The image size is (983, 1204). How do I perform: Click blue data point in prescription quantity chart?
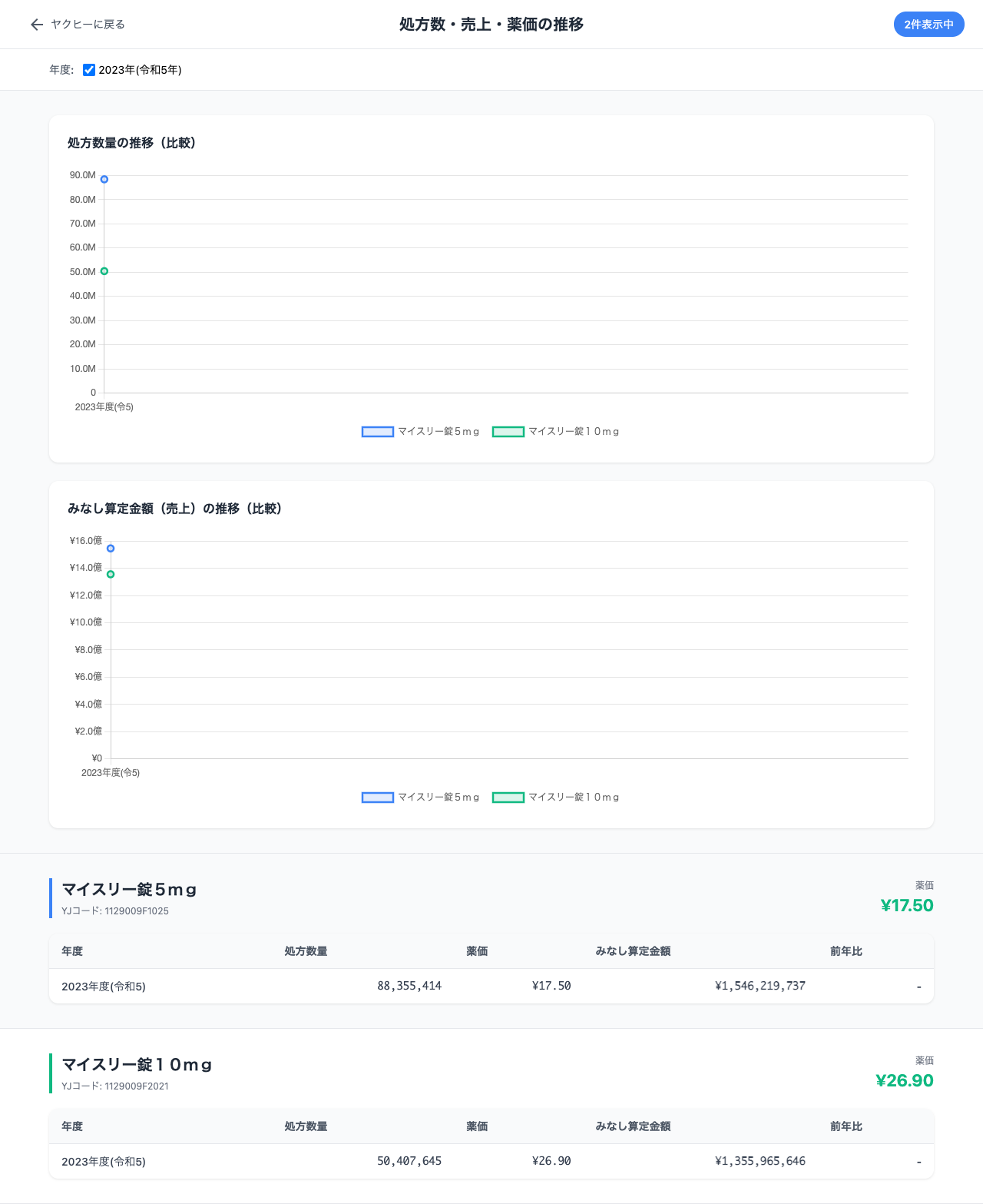pos(104,179)
